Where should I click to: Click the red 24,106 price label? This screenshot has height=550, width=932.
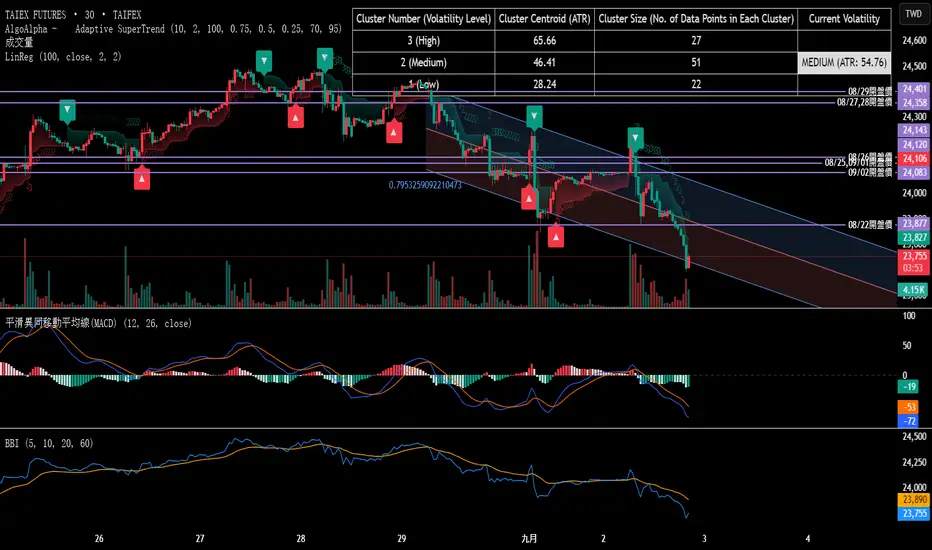tap(914, 159)
